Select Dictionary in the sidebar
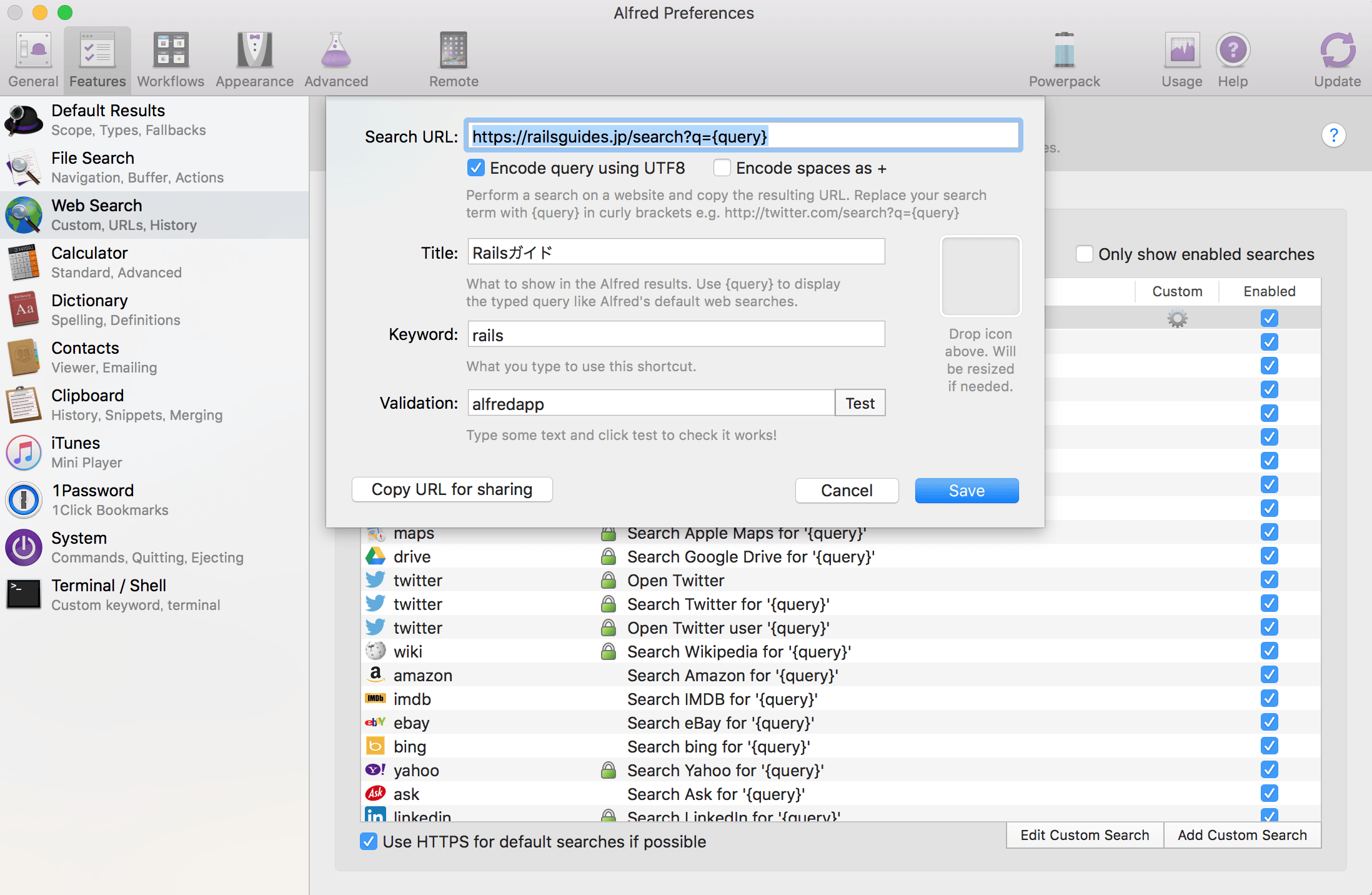Screen dimensions: 1372x895 pyautogui.click(x=154, y=310)
